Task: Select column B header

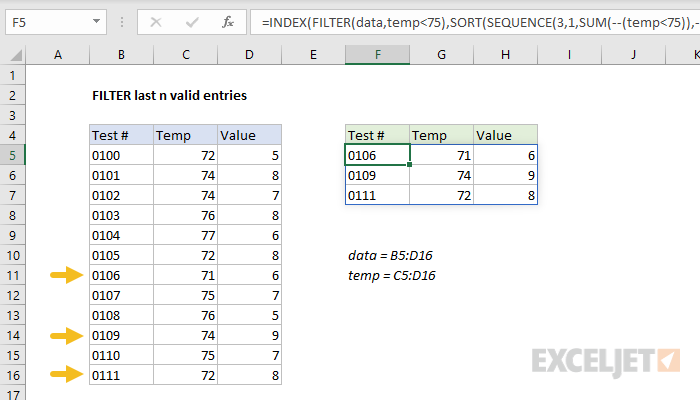Action: [121, 55]
